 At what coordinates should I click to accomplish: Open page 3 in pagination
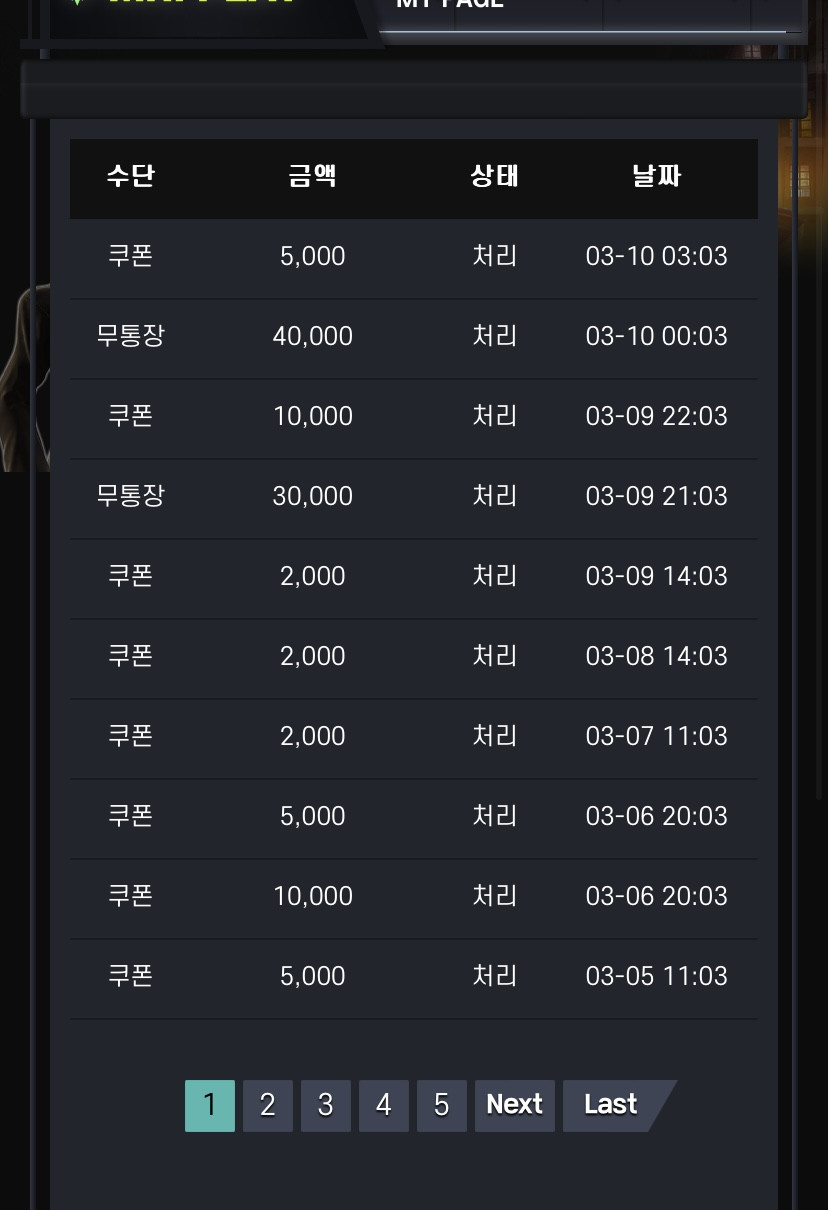326,1105
